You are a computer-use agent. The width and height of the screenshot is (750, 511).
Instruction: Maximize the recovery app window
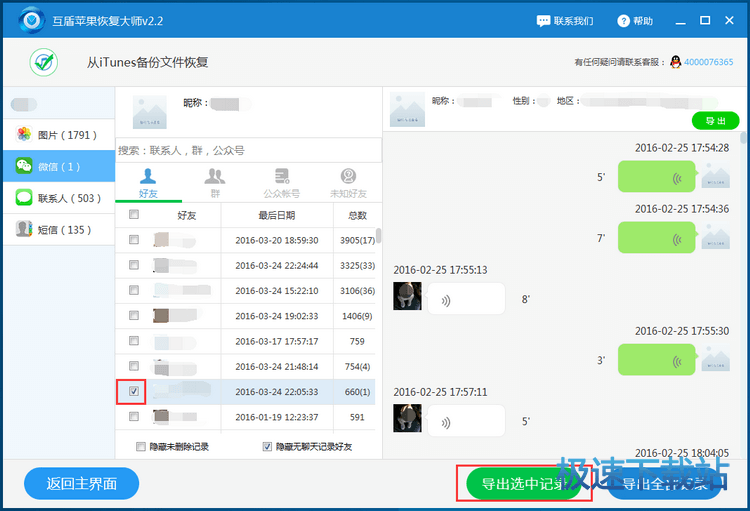tap(705, 21)
